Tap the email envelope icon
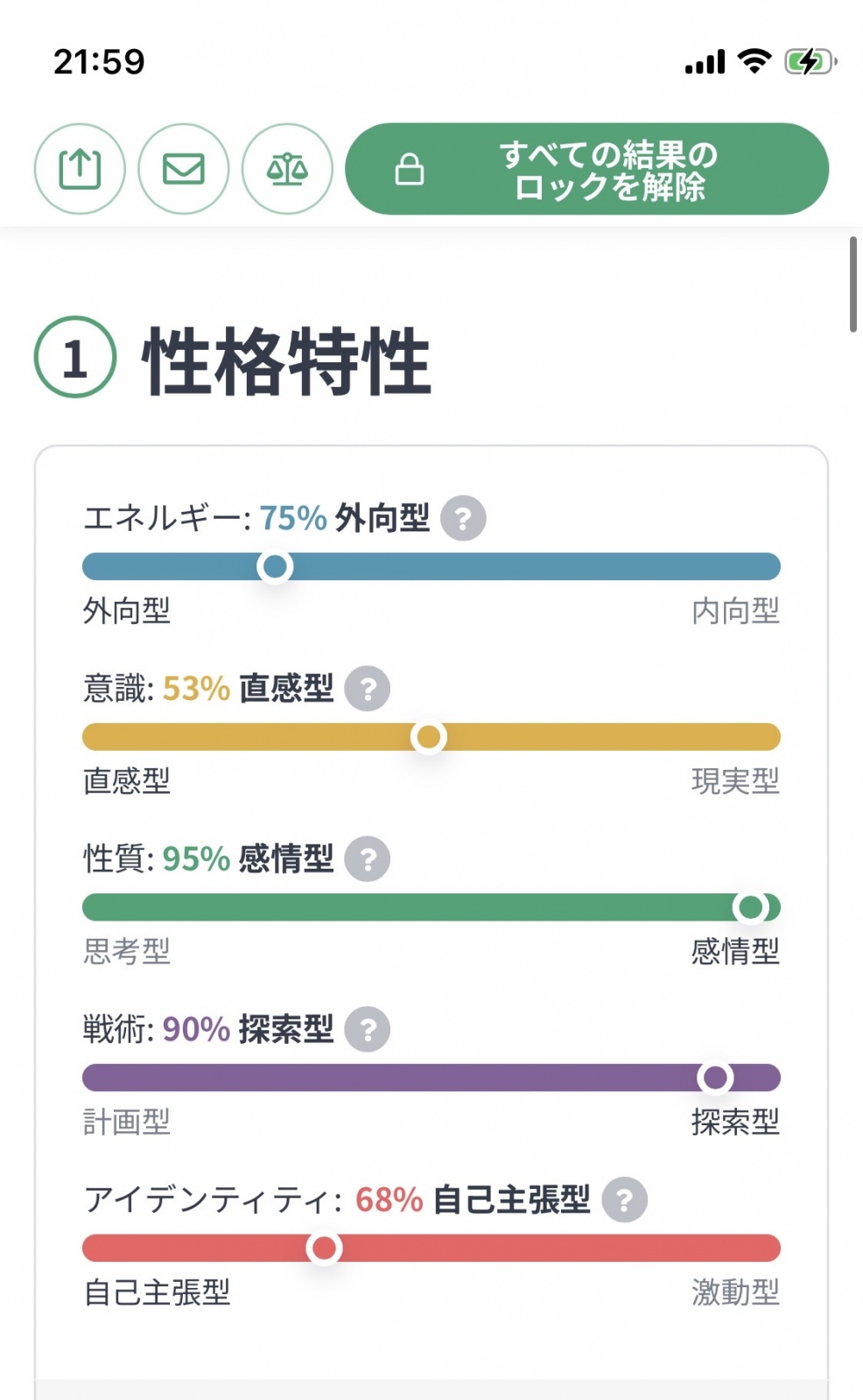This screenshot has width=863, height=1400. click(x=184, y=169)
